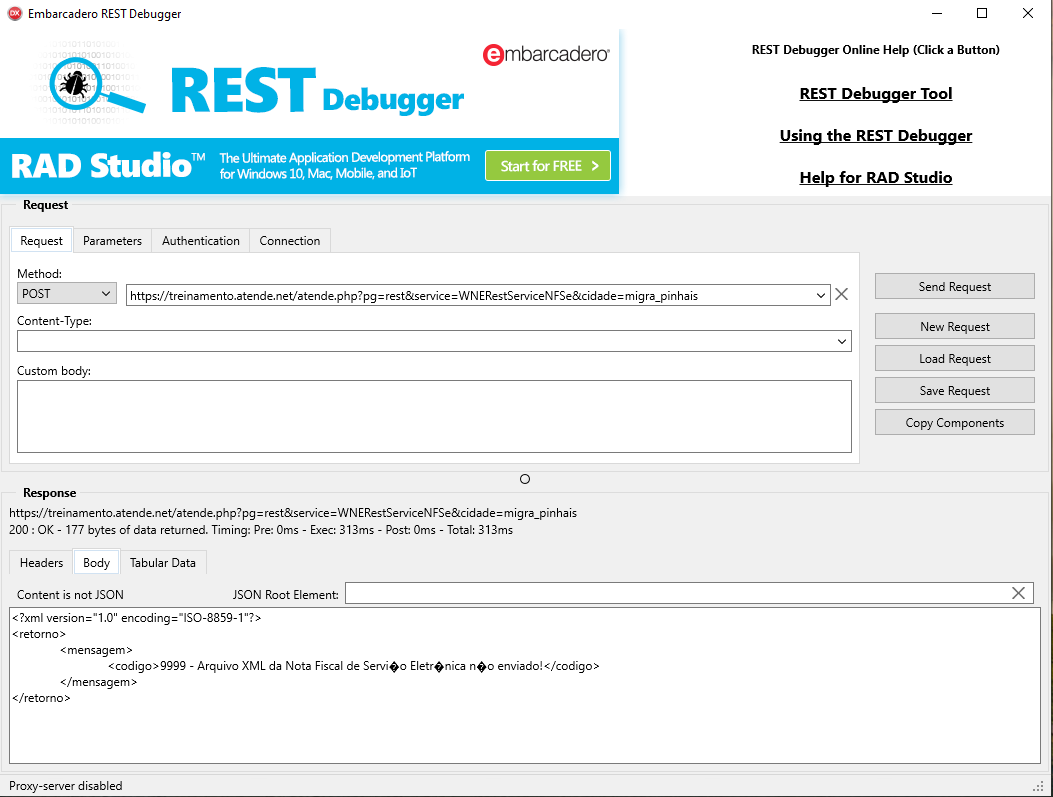Select the response Body tab
Viewport: 1053px width, 797px height.
tap(96, 563)
